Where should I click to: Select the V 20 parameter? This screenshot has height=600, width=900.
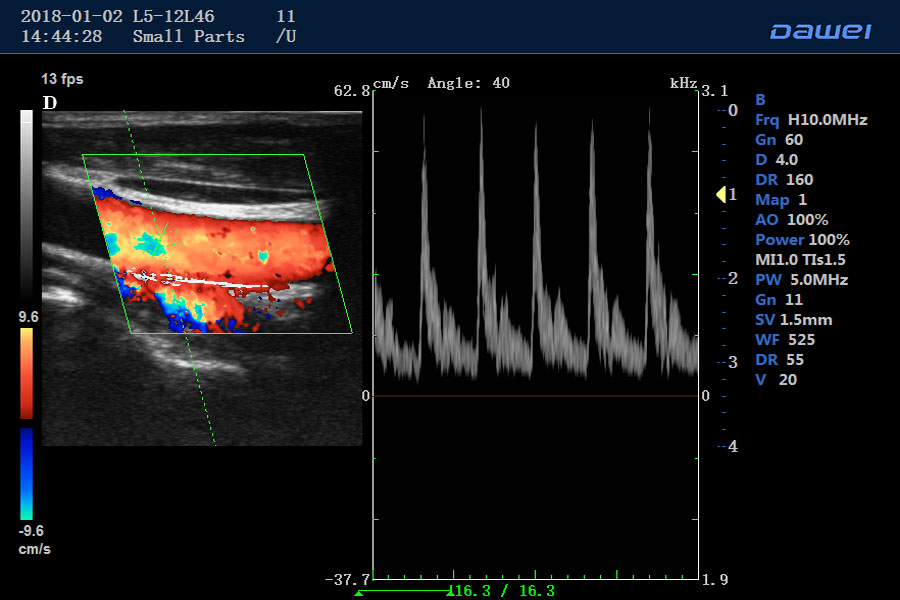776,380
